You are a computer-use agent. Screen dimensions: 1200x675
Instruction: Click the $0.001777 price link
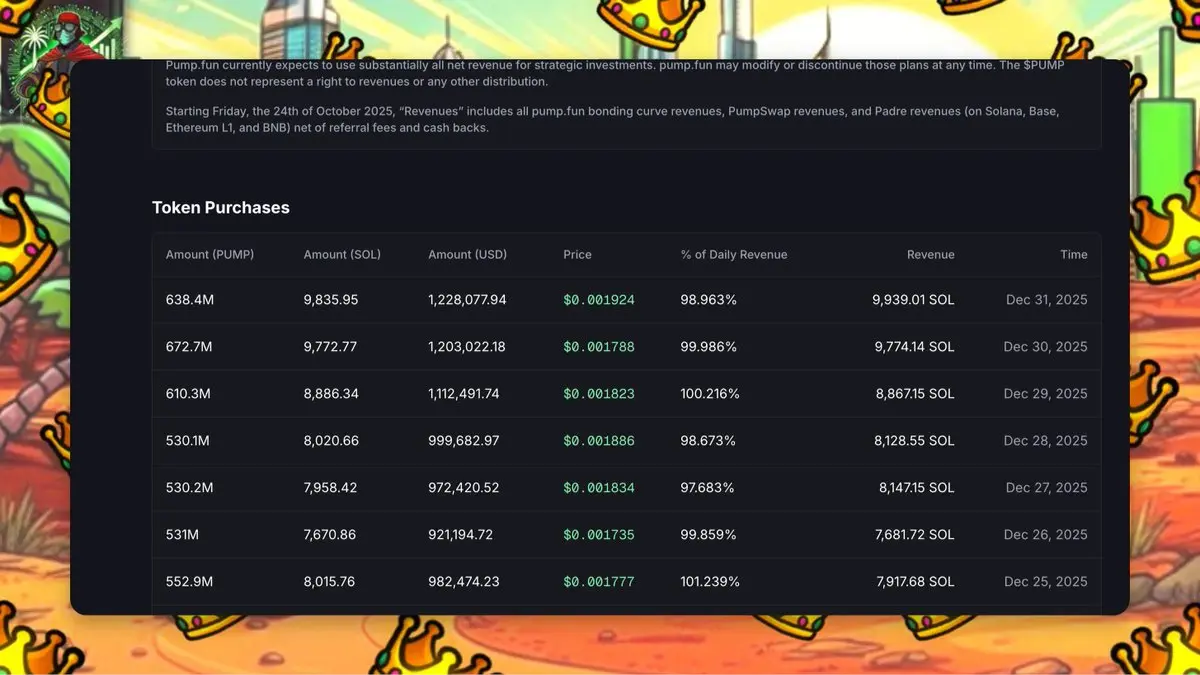pos(599,582)
